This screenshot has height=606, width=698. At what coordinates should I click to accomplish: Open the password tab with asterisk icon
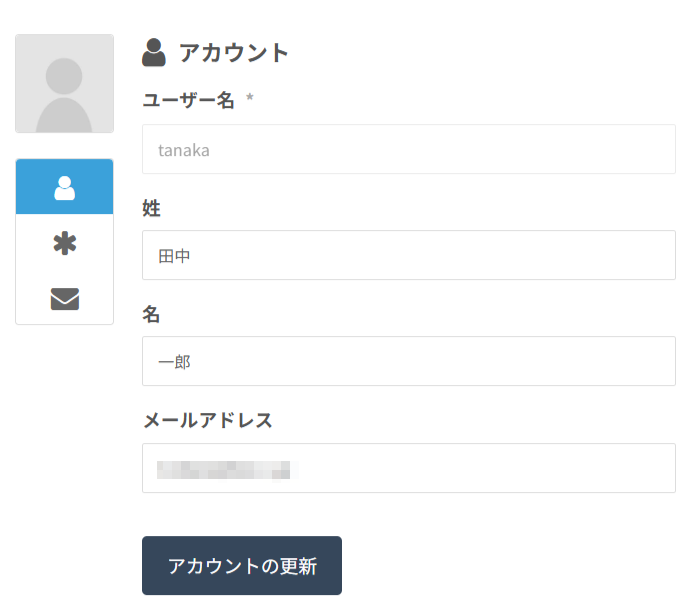pos(65,243)
